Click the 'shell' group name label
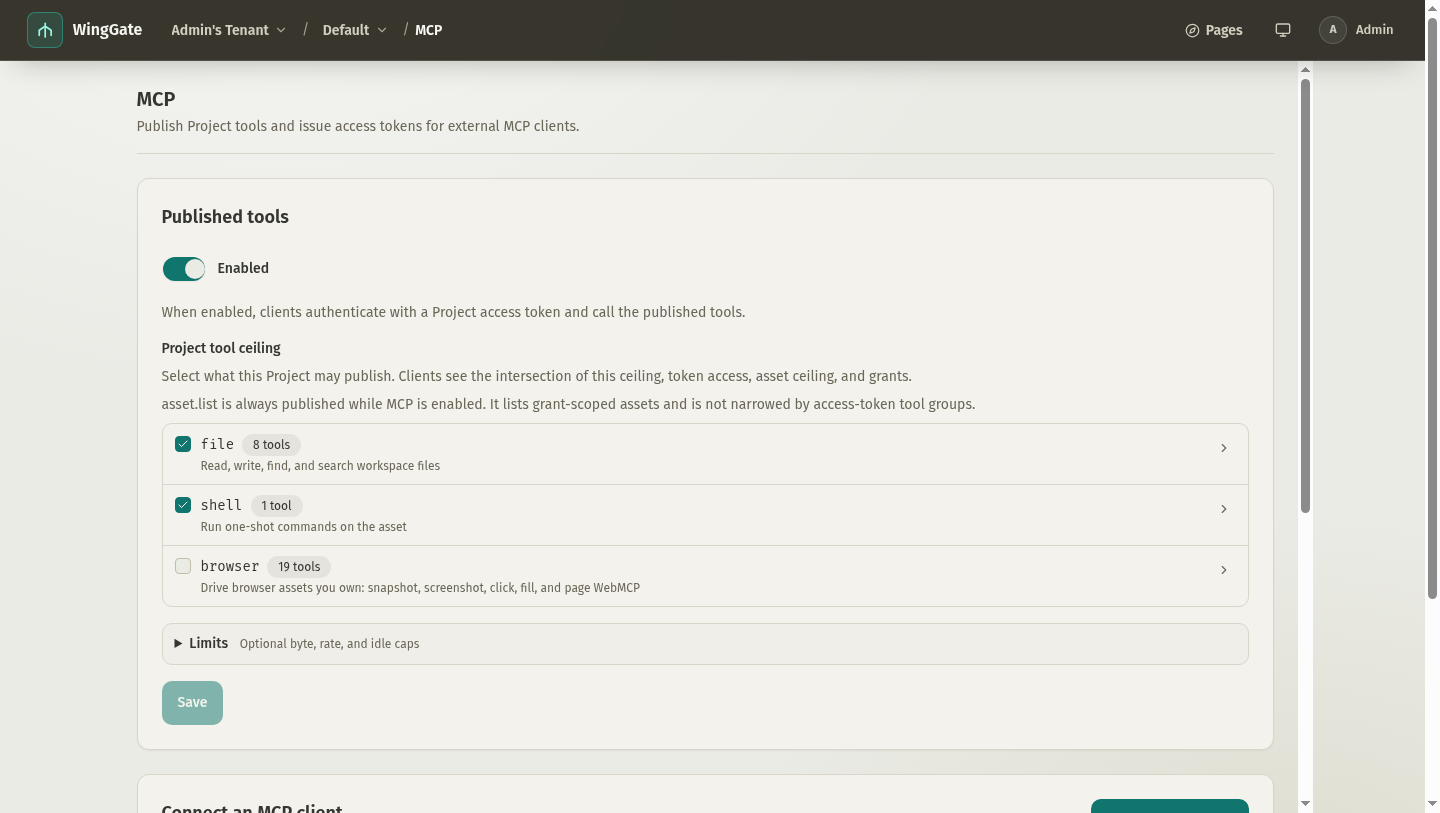The width and height of the screenshot is (1440, 813). point(221,505)
